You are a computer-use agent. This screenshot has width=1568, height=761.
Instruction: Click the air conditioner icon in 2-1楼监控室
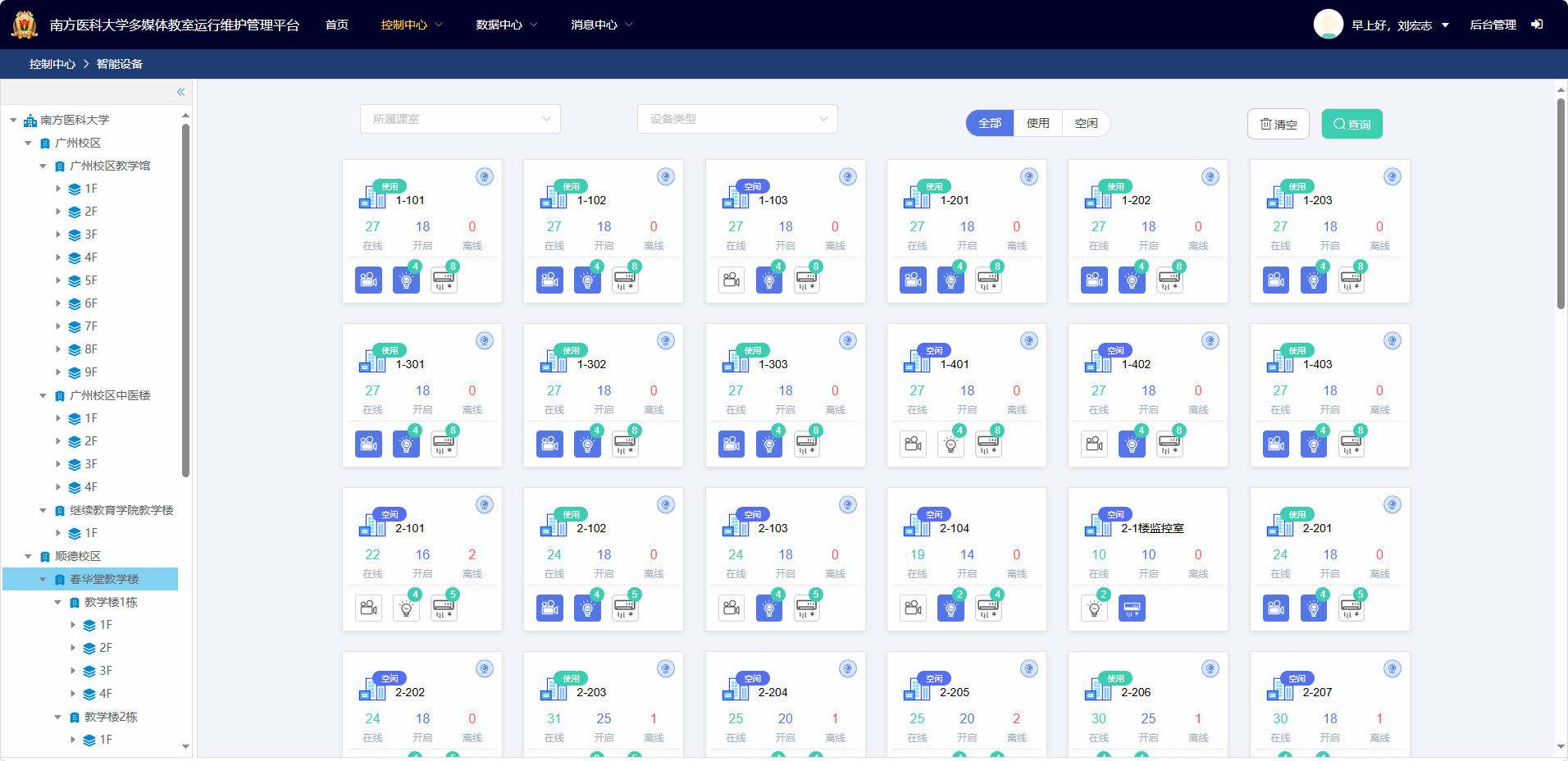click(1132, 608)
